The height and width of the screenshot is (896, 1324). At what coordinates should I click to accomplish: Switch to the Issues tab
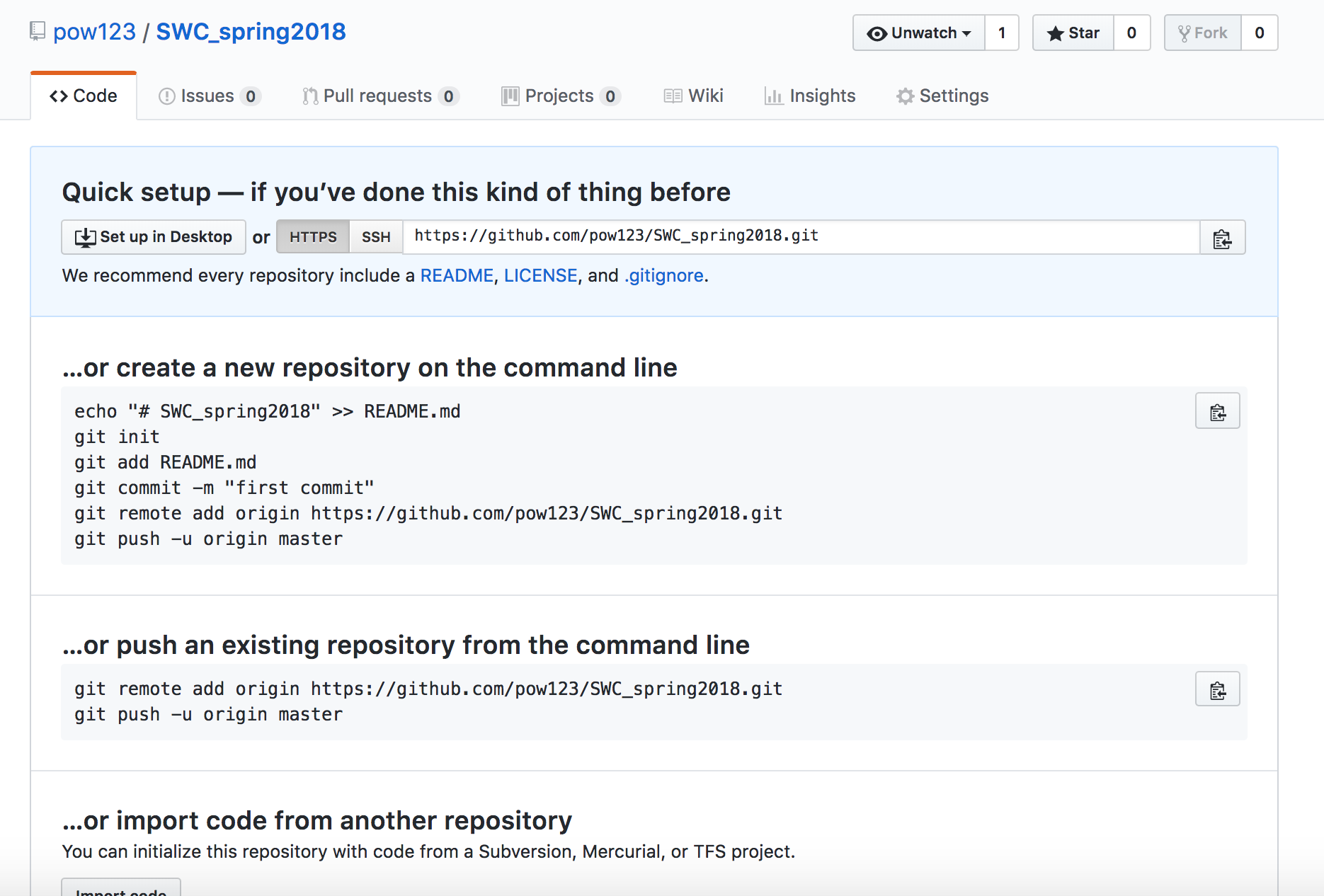[x=210, y=96]
